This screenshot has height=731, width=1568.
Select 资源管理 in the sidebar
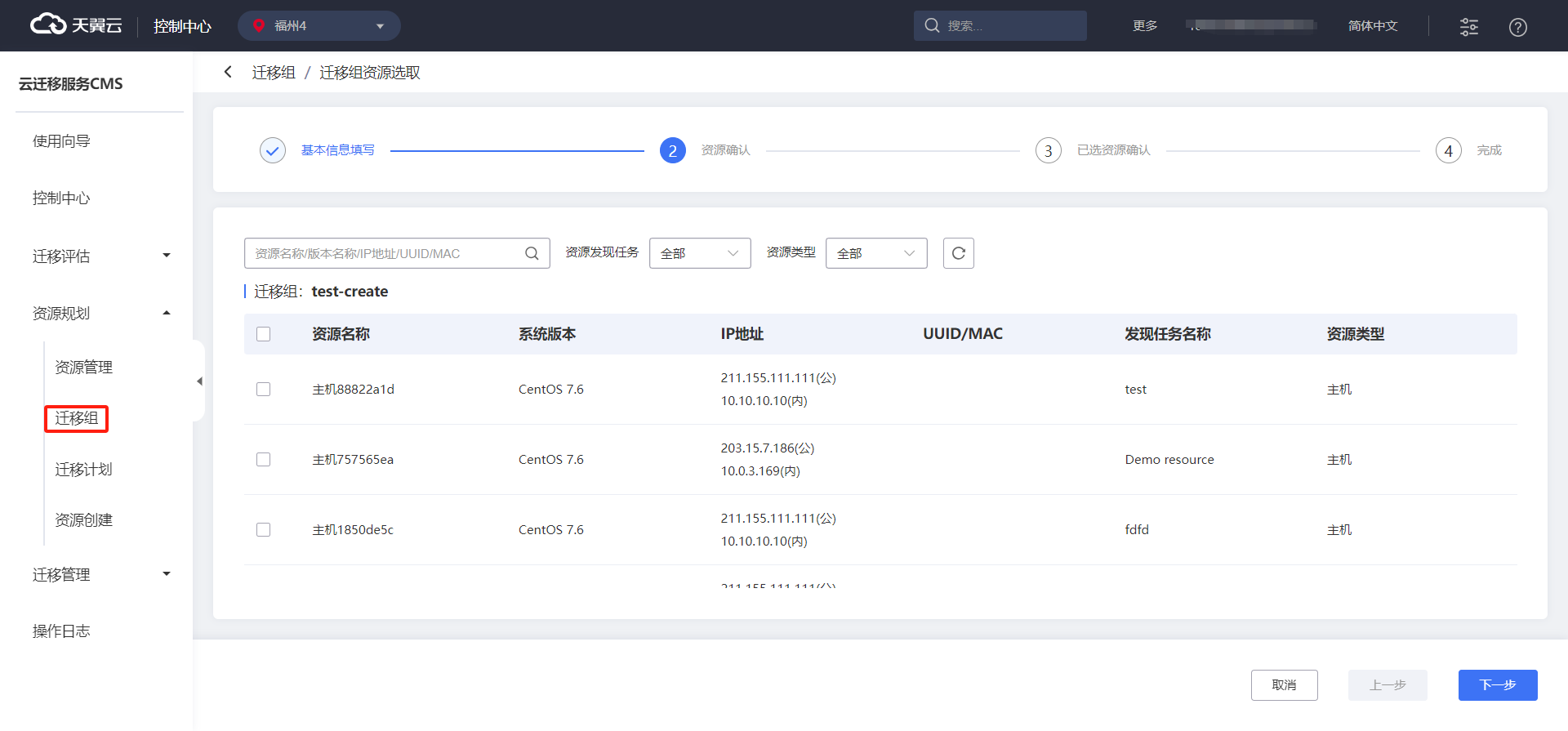(x=83, y=368)
